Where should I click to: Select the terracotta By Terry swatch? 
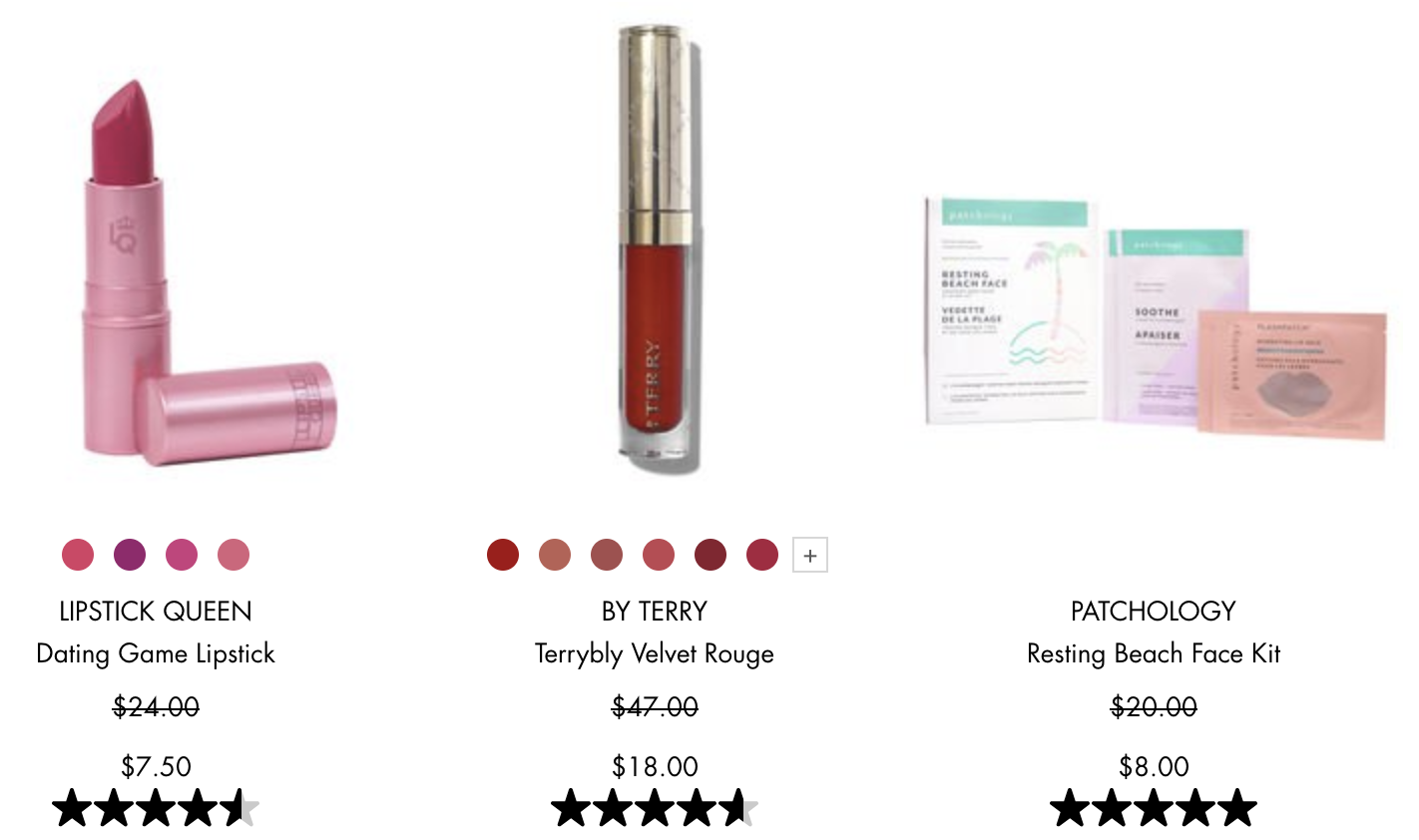[555, 554]
